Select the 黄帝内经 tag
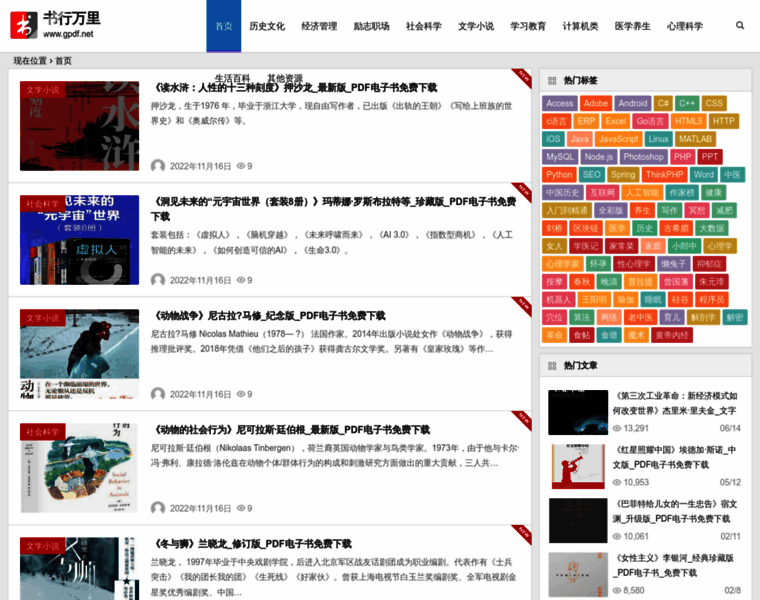 pyautogui.click(x=672, y=335)
